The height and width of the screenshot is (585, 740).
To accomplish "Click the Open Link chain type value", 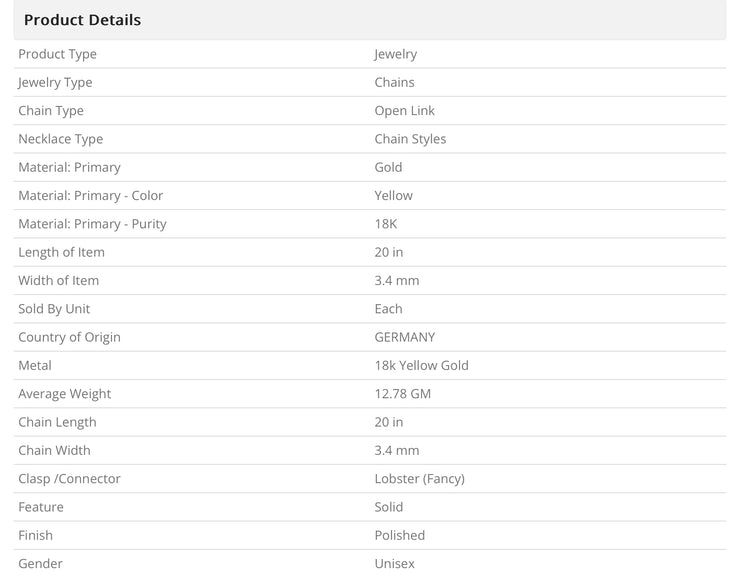I will point(404,111).
